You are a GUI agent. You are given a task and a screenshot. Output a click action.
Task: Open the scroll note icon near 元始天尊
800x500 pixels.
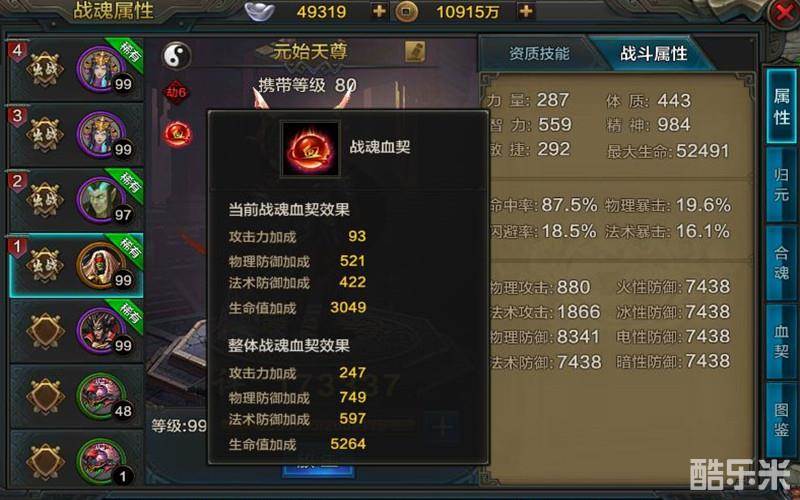point(415,52)
